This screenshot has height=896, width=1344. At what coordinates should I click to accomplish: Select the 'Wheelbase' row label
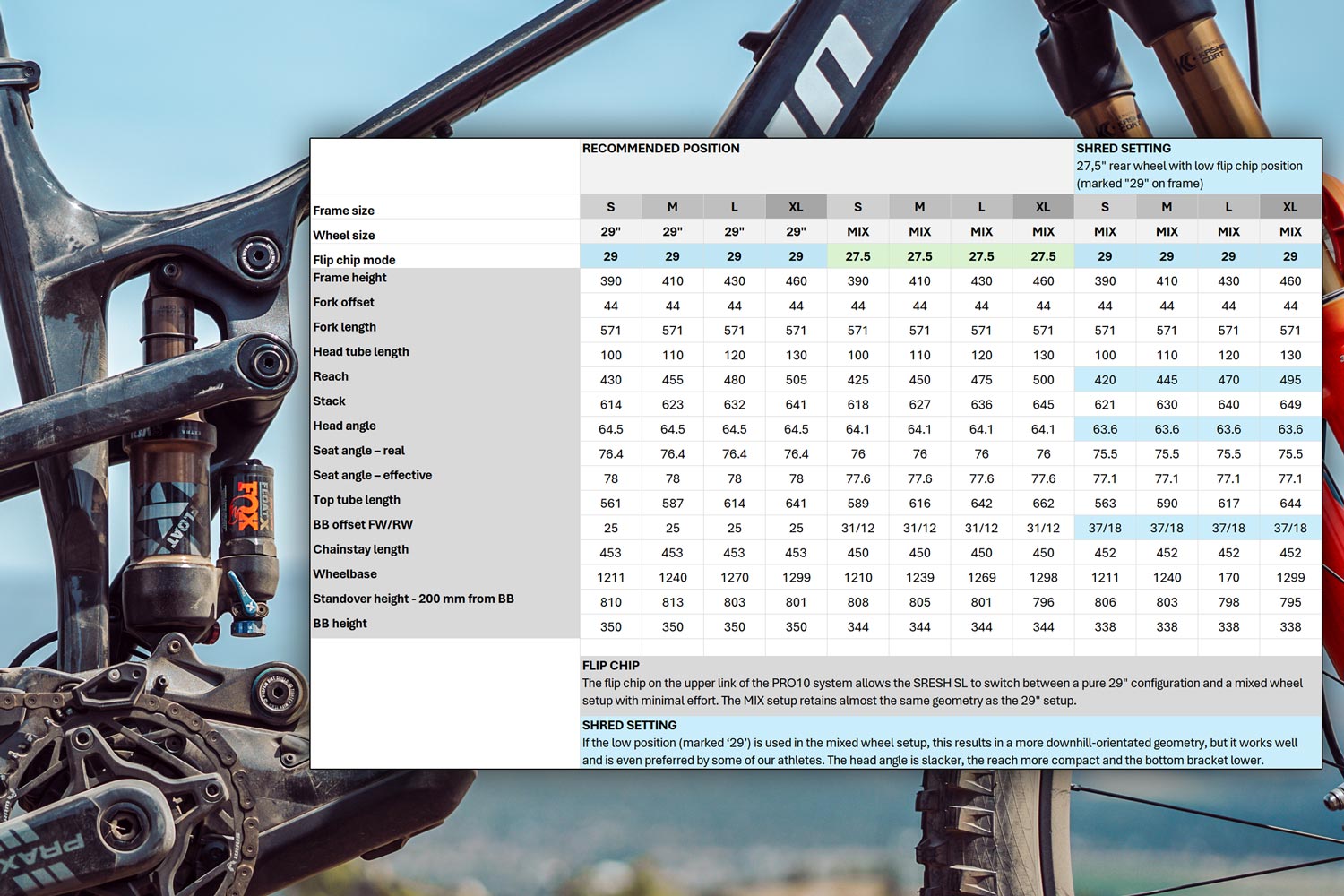[x=345, y=574]
